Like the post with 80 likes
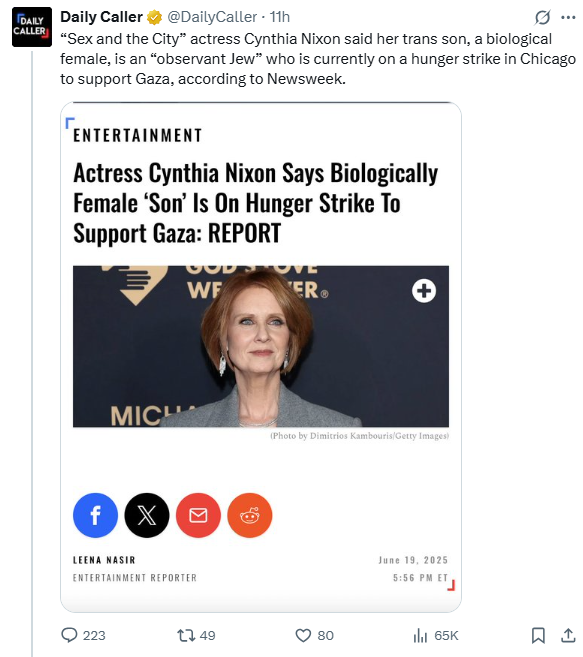583x657 pixels. click(315, 635)
